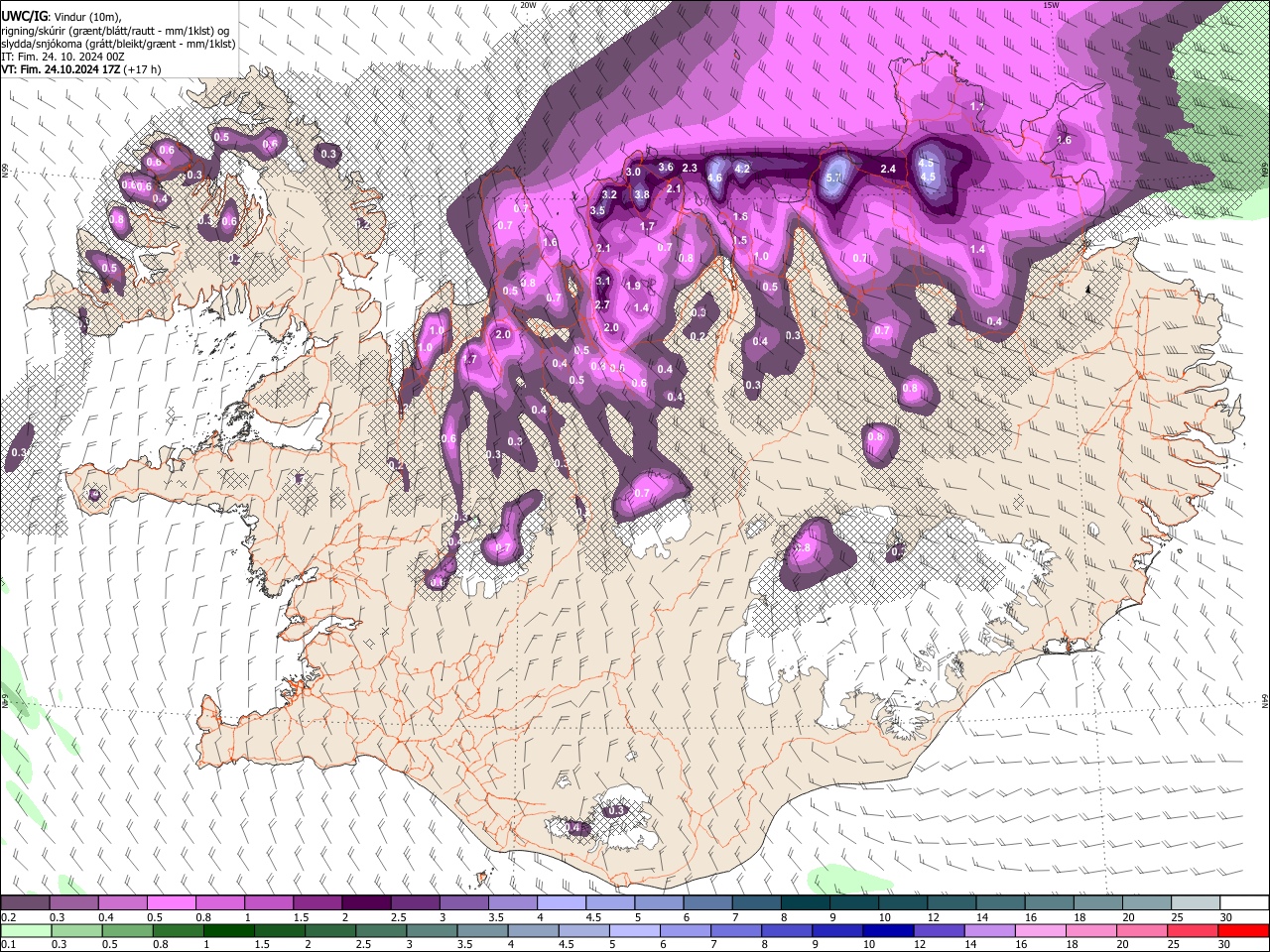Screen dimensions: 1270x952
Task: Select the 2.7 value on the map
Action: tap(602, 305)
